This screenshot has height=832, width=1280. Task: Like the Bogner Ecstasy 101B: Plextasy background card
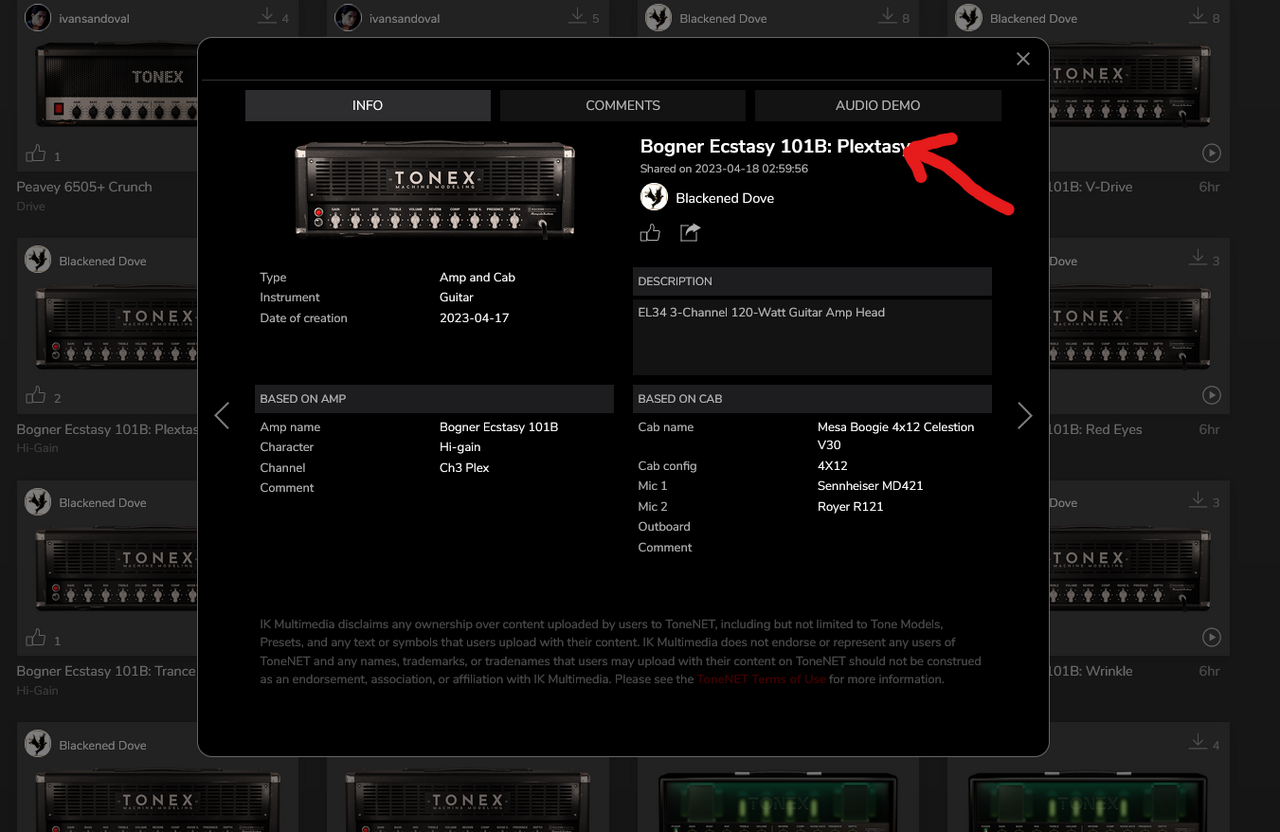click(36, 396)
